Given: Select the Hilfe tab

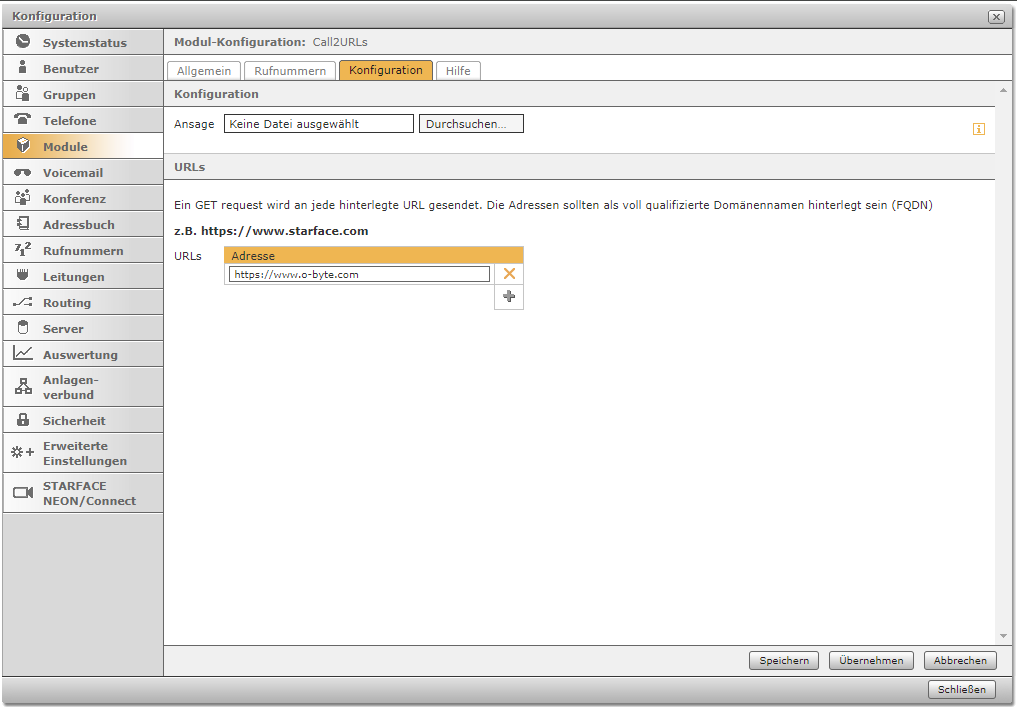Looking at the screenshot, I should pos(458,70).
